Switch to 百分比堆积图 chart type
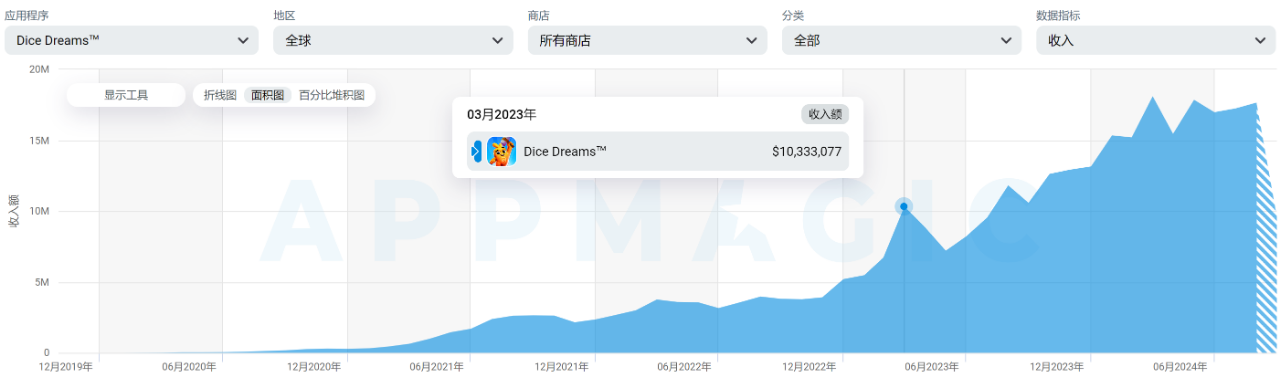The image size is (1280, 378). point(332,95)
